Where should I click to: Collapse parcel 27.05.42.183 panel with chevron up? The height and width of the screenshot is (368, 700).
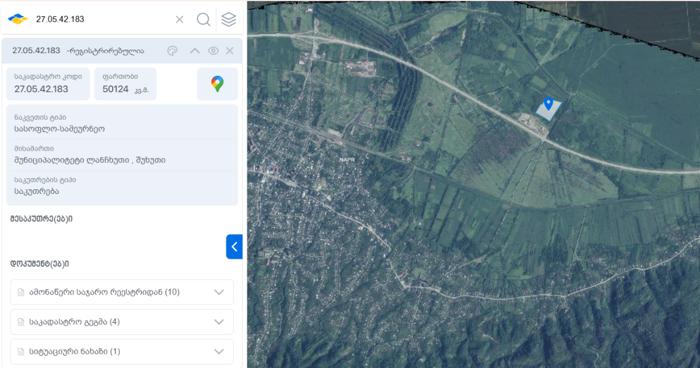[x=195, y=50]
